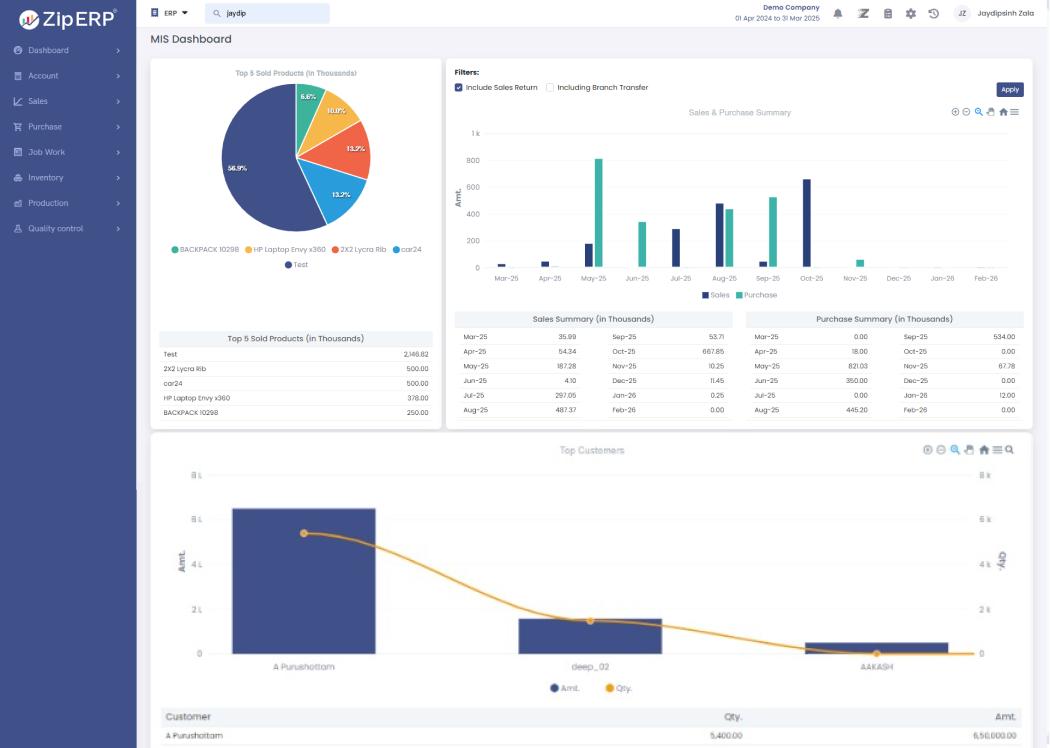Expand Sales menu chevron

click(x=118, y=102)
